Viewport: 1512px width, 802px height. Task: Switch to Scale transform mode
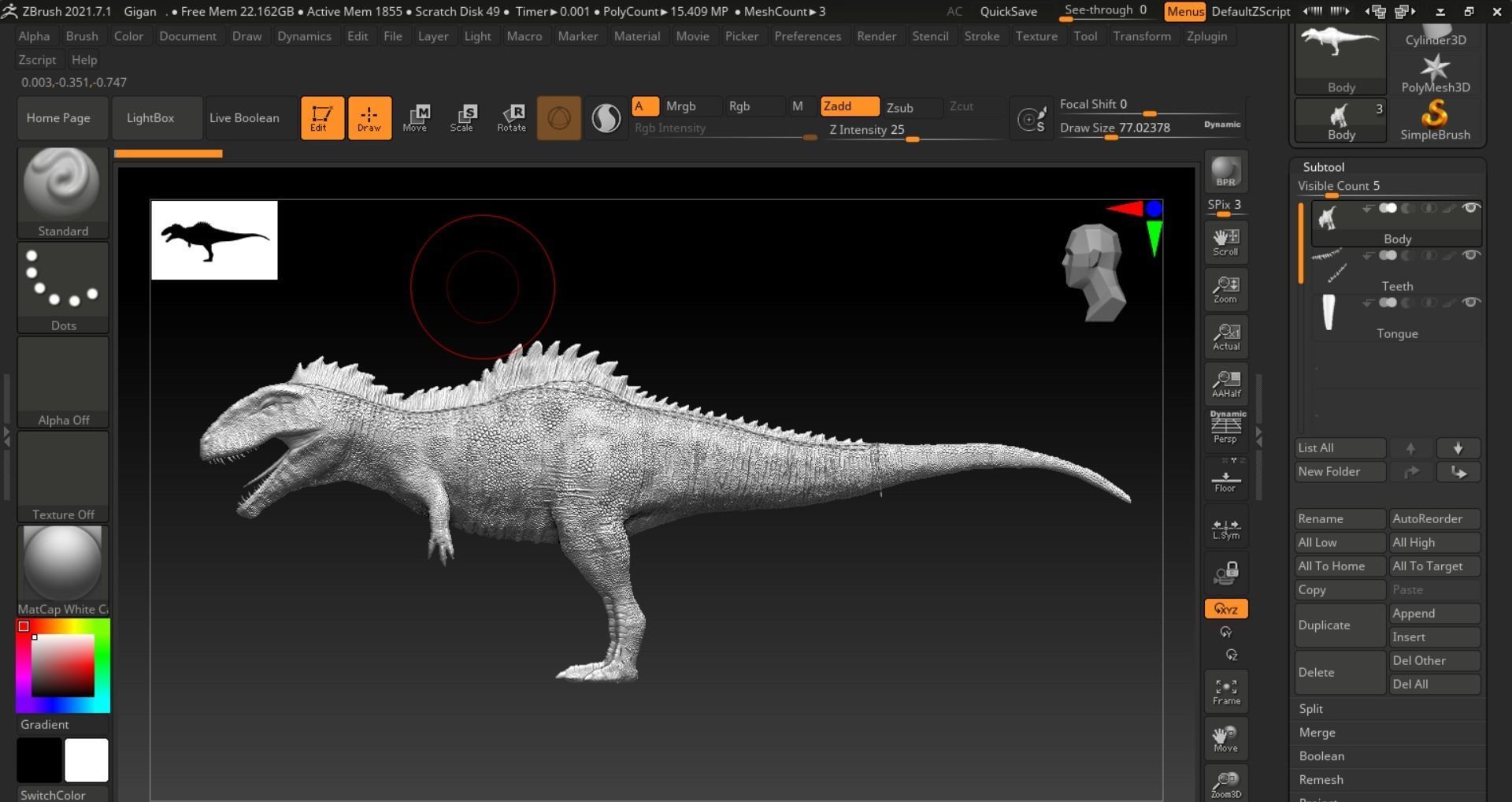click(462, 118)
